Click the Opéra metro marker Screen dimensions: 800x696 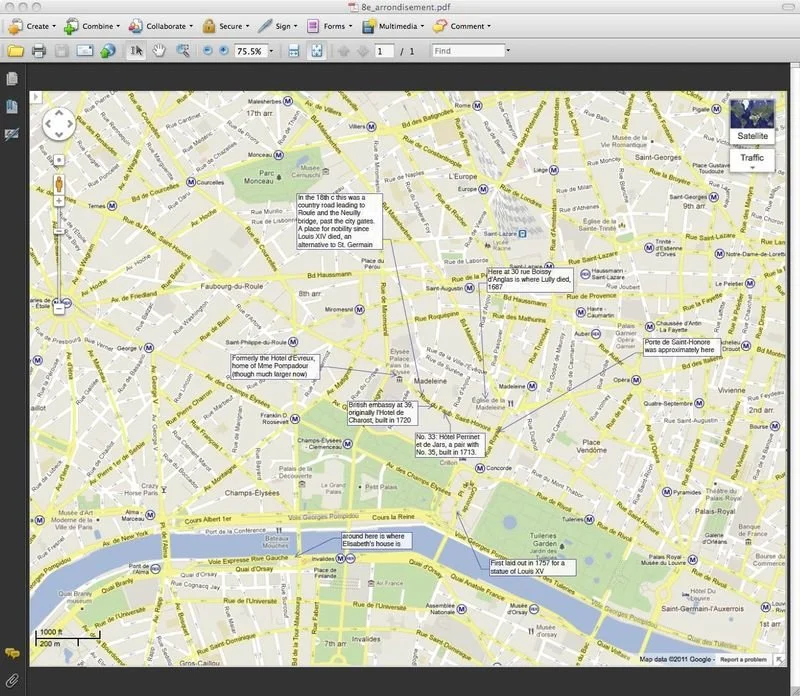coord(636,380)
